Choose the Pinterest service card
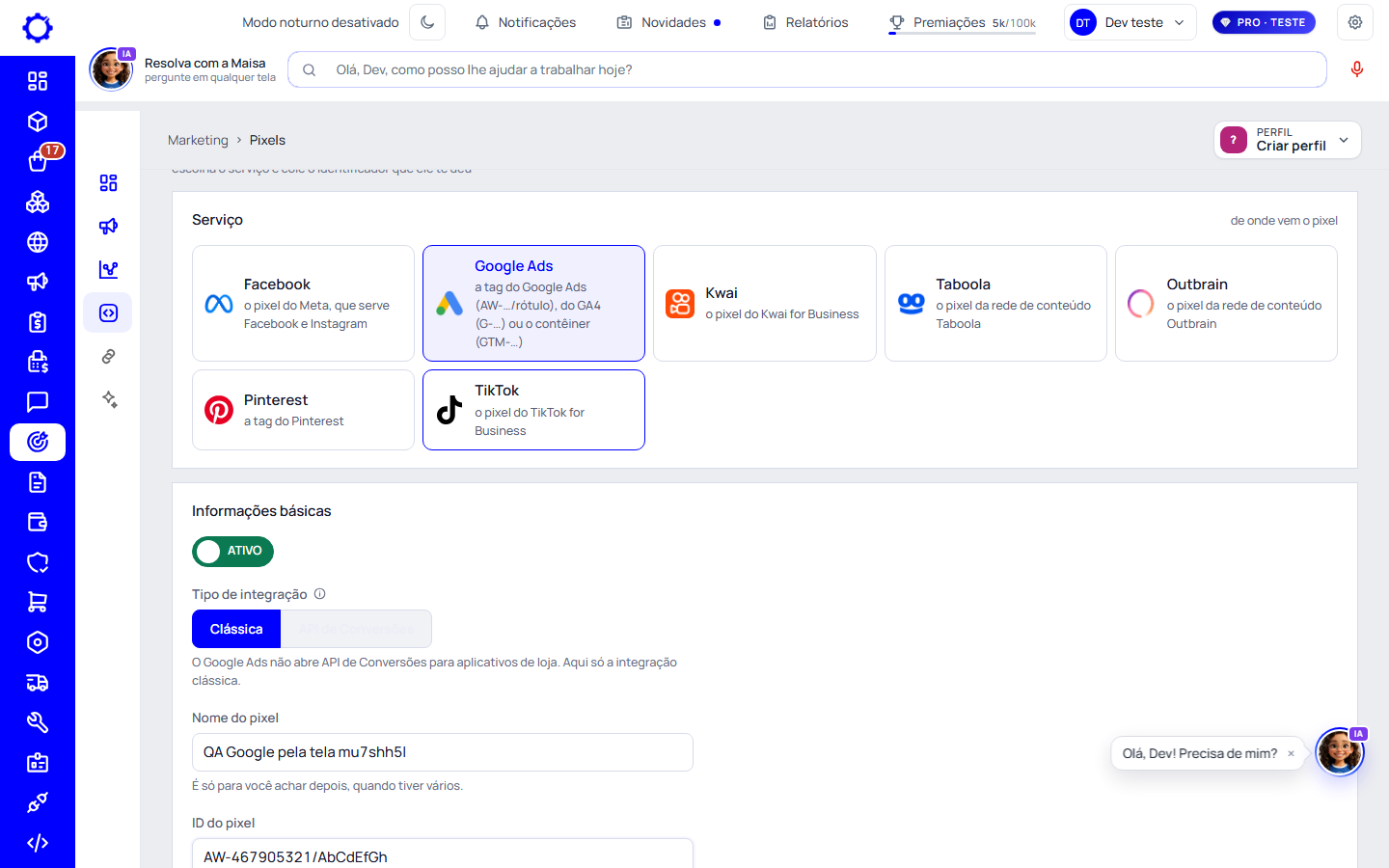The height and width of the screenshot is (868, 1389). pyautogui.click(x=303, y=410)
